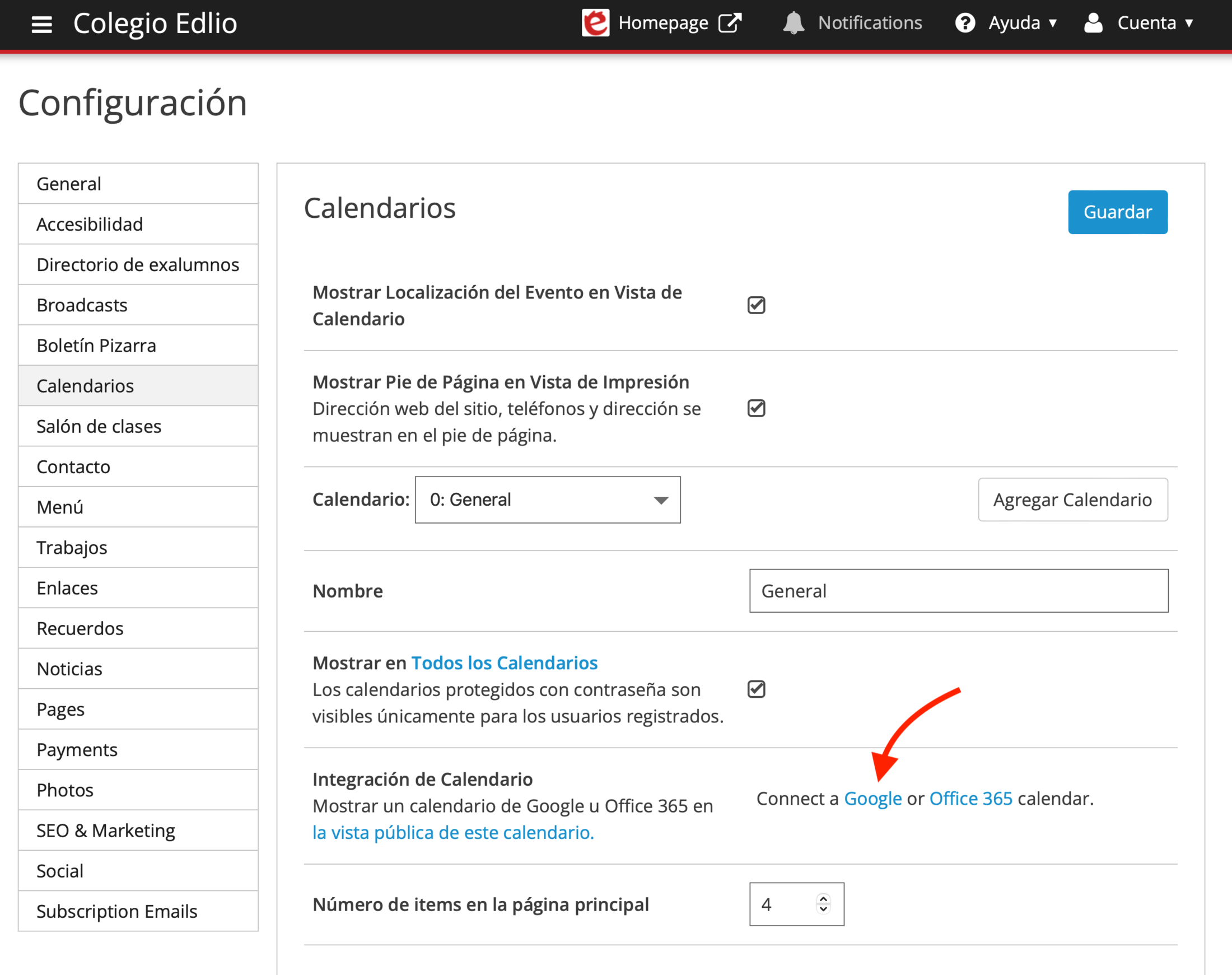The height and width of the screenshot is (975, 1232).
Task: Uncheck Mostrar Localización del Evento checkbox
Action: tap(756, 305)
